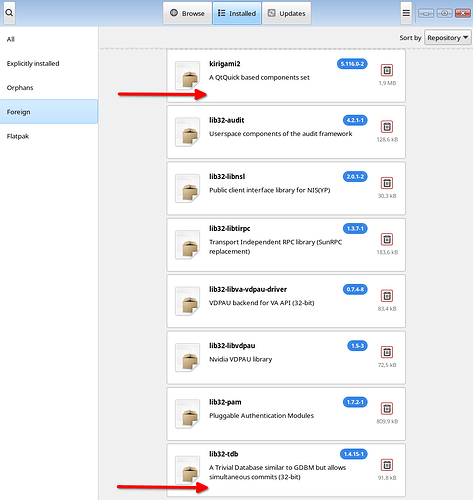This screenshot has width=473, height=500.
Task: Open the lib32-libnsl package name
Action: (227, 176)
